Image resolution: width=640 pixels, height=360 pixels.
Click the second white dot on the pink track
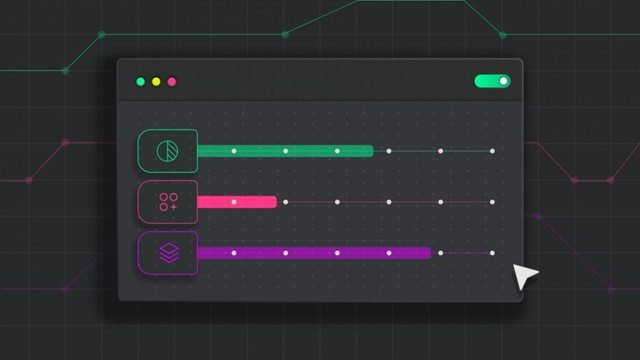click(x=286, y=202)
